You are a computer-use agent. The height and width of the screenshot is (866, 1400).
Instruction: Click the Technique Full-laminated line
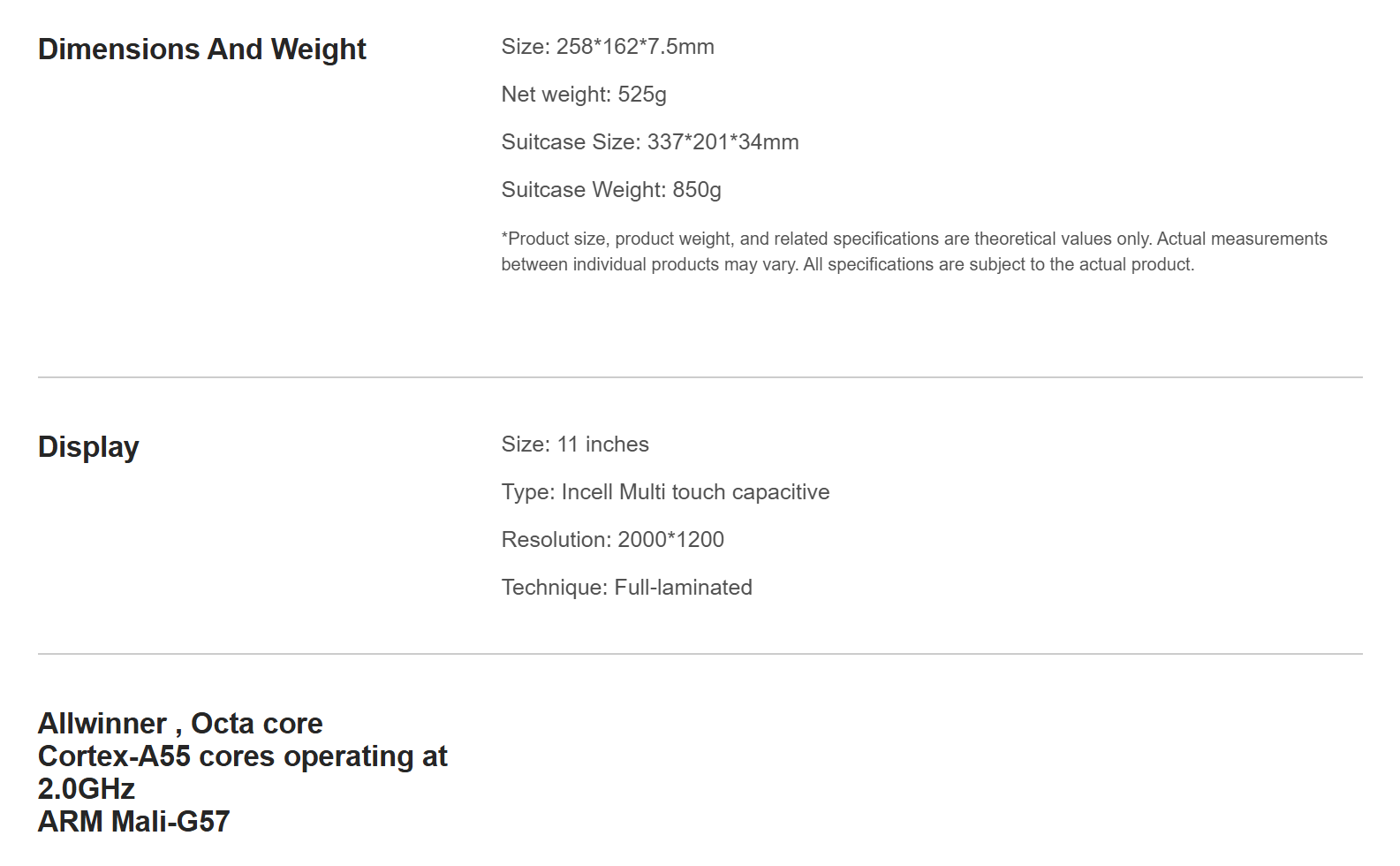click(x=627, y=588)
